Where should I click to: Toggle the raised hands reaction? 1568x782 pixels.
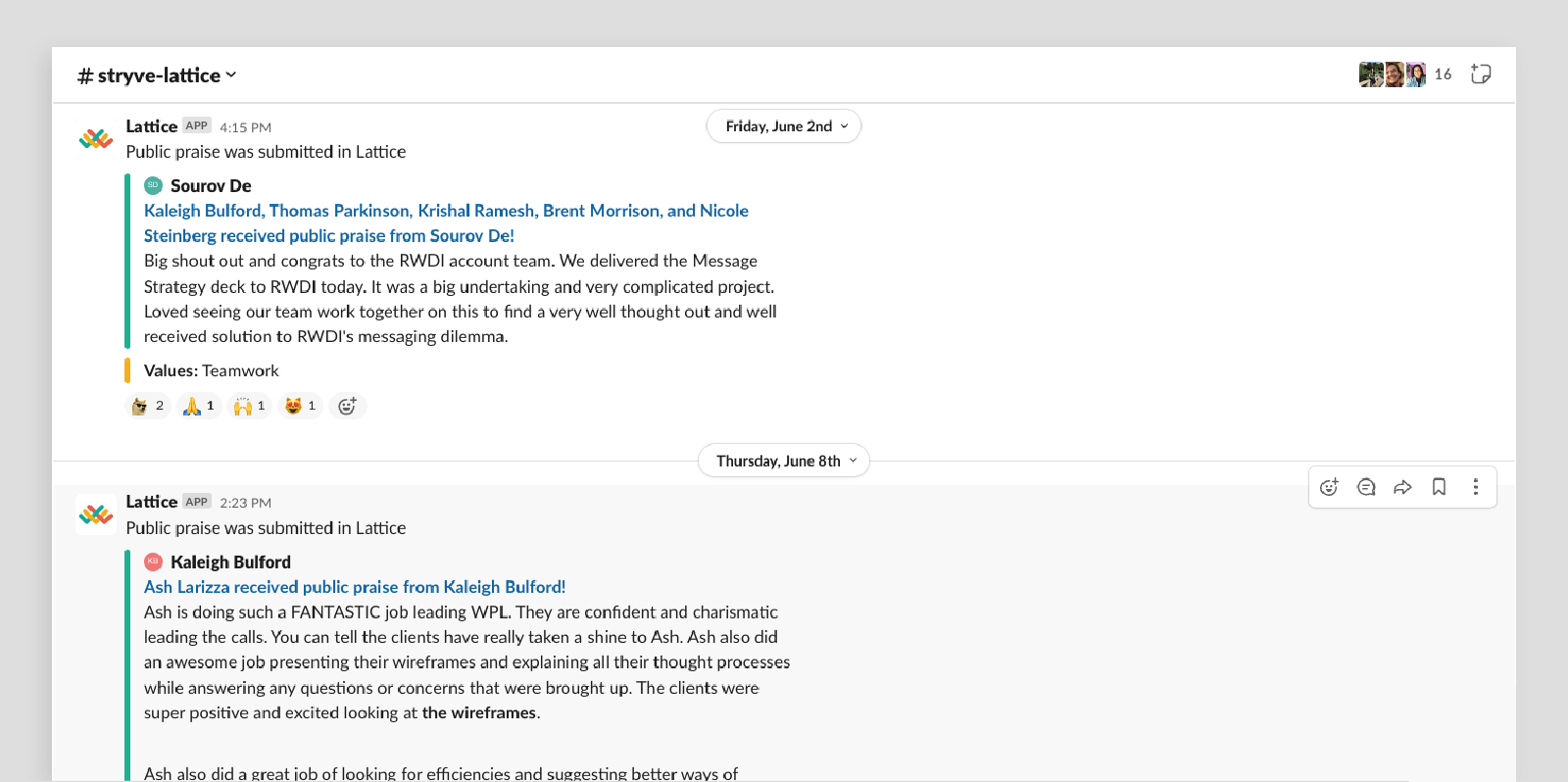click(250, 406)
